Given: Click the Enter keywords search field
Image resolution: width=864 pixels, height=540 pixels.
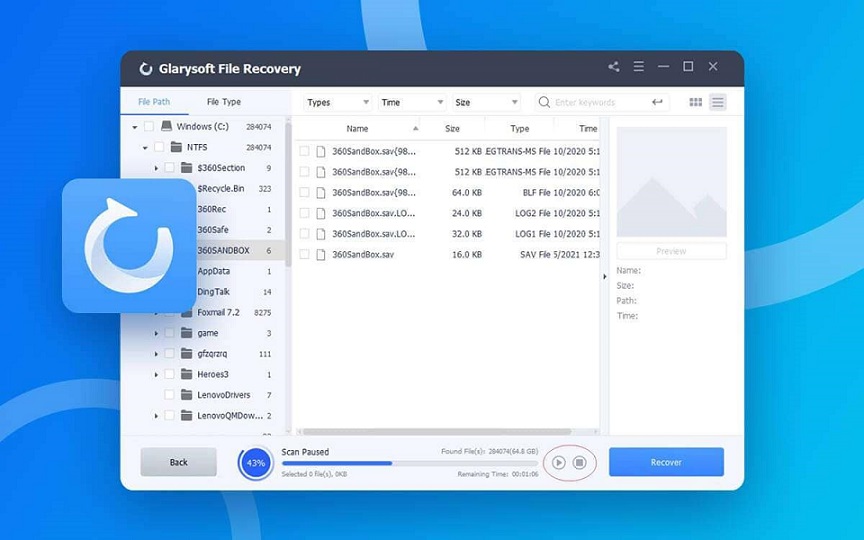Looking at the screenshot, I should pyautogui.click(x=601, y=102).
